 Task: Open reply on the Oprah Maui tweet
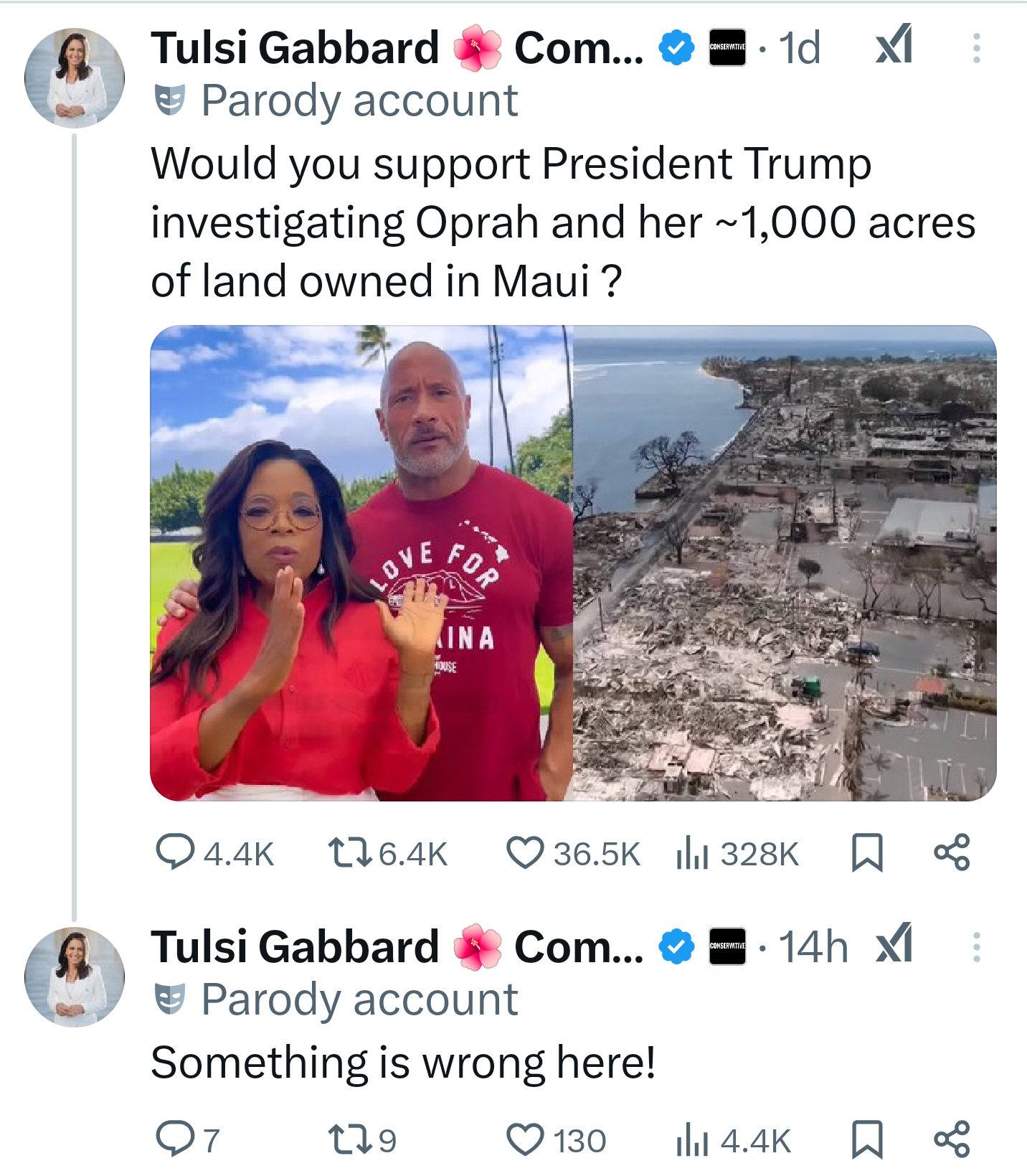[175, 852]
